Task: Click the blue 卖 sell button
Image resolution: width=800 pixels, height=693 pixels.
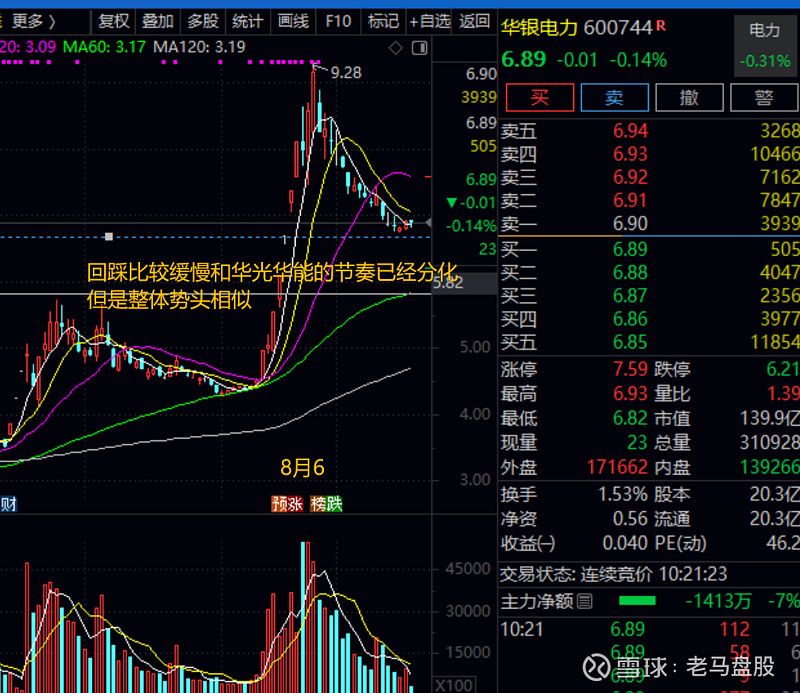Action: [614, 97]
